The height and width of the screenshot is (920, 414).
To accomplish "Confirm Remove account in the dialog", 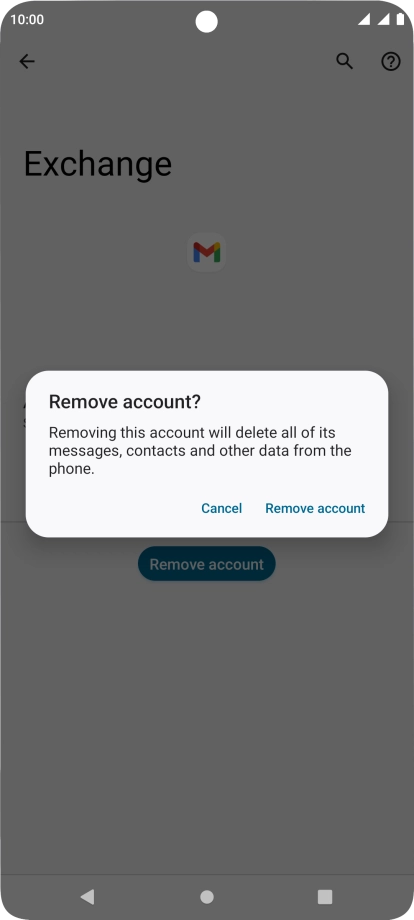I will click(315, 508).
